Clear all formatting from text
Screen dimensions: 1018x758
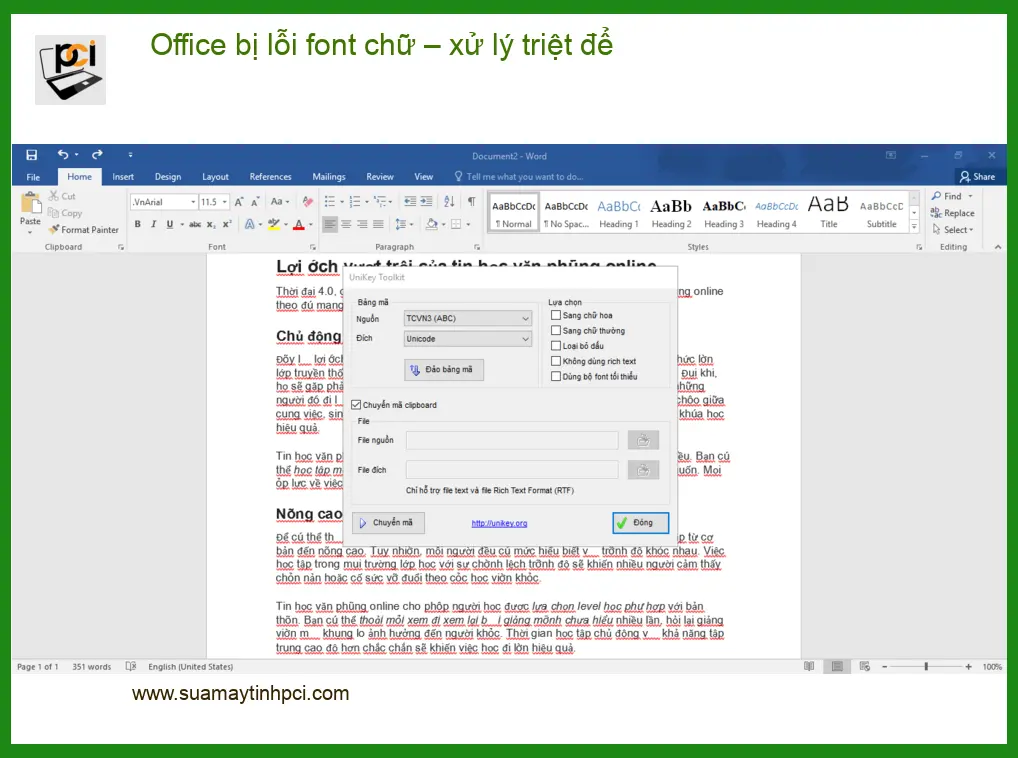click(x=308, y=202)
